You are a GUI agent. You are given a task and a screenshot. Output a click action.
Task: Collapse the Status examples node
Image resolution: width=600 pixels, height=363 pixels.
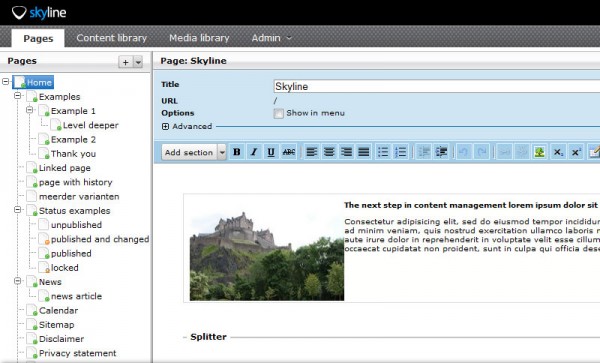click(x=18, y=210)
